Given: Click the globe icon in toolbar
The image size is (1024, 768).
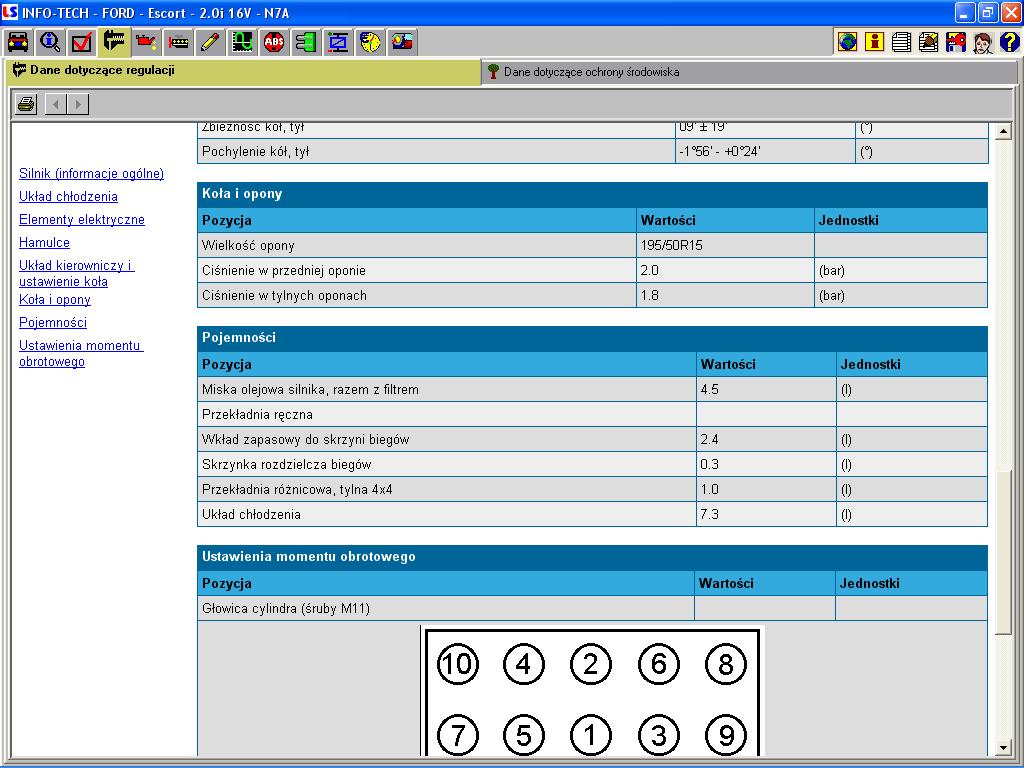Looking at the screenshot, I should pyautogui.click(x=848, y=42).
